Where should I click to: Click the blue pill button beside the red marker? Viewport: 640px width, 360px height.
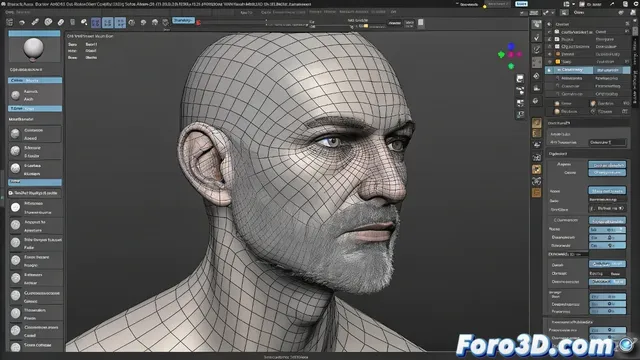click(183, 20)
